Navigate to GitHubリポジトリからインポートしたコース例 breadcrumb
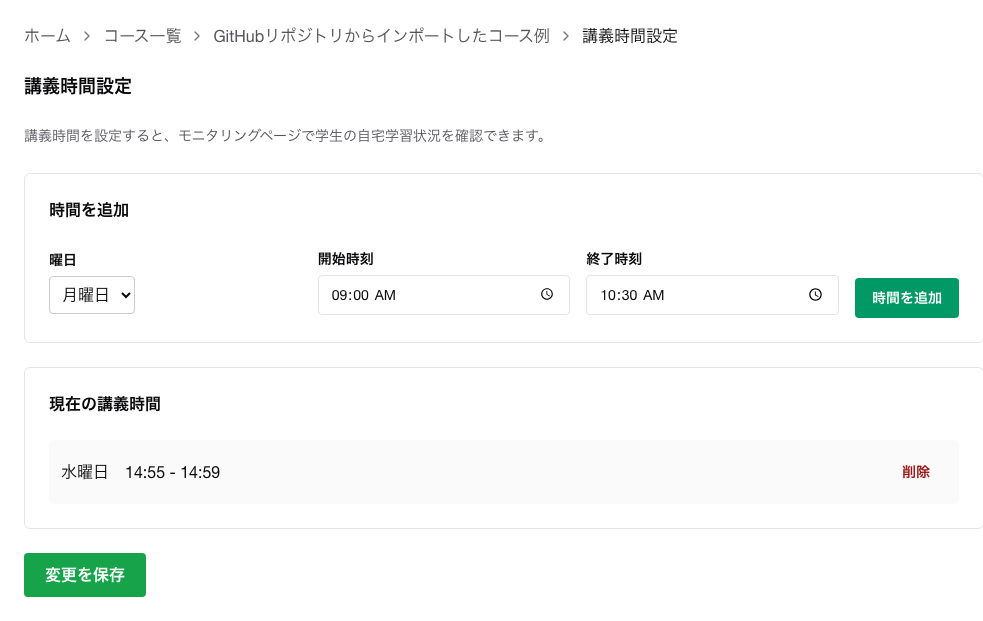This screenshot has width=983, height=621. point(382,36)
